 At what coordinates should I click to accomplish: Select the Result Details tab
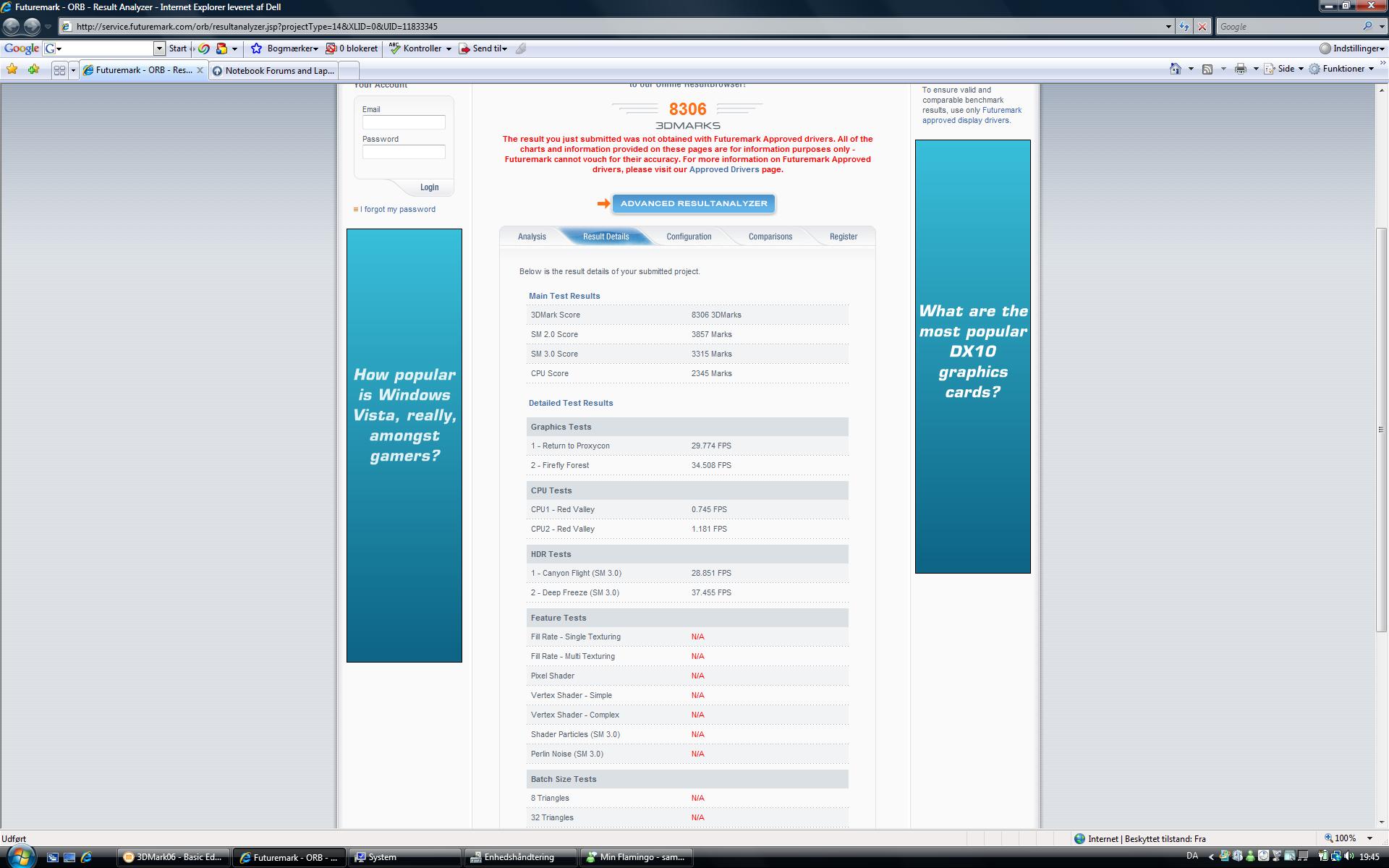pyautogui.click(x=606, y=237)
